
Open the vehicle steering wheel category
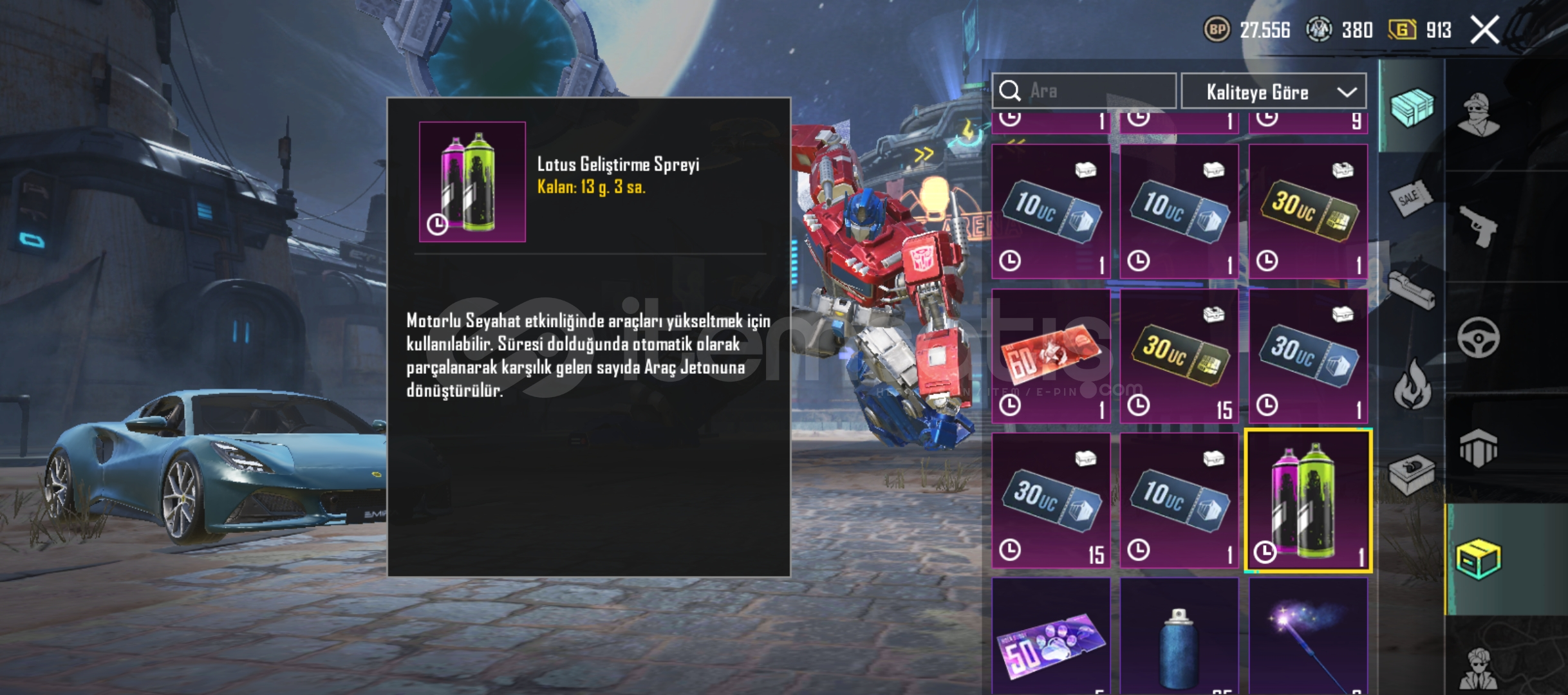click(1479, 338)
